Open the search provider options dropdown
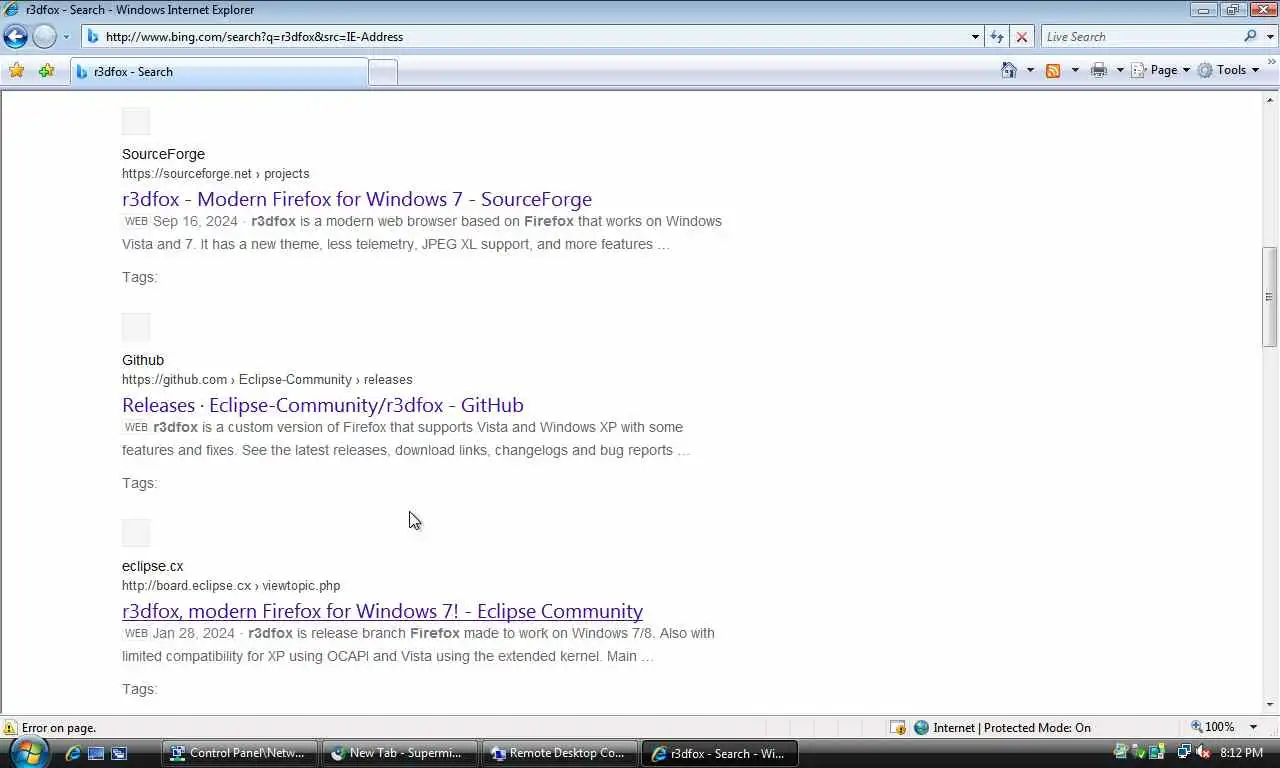The height and width of the screenshot is (768, 1280). click(x=1270, y=37)
